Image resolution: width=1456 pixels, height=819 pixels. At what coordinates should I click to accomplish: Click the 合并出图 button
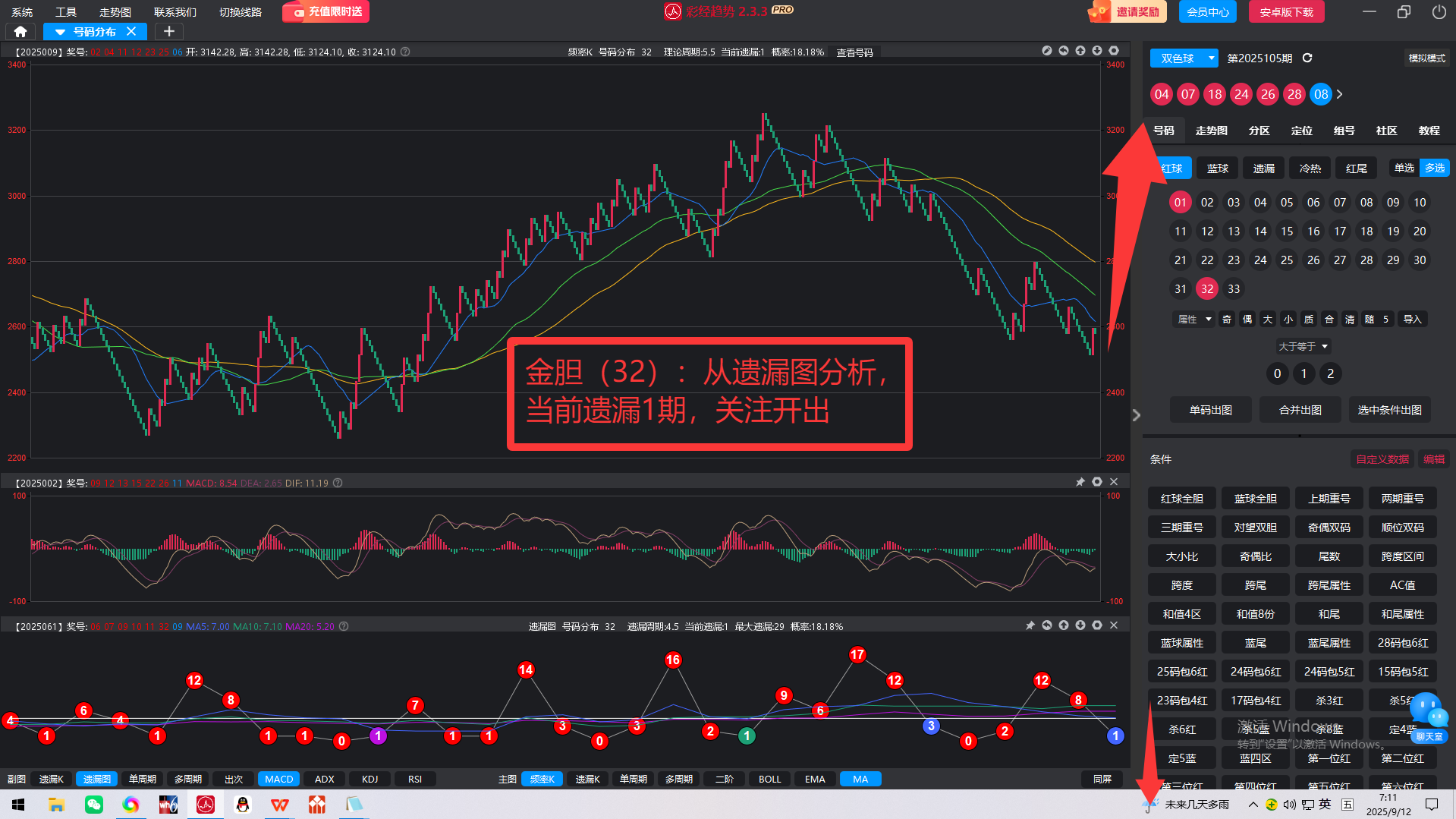pyautogui.click(x=1300, y=410)
